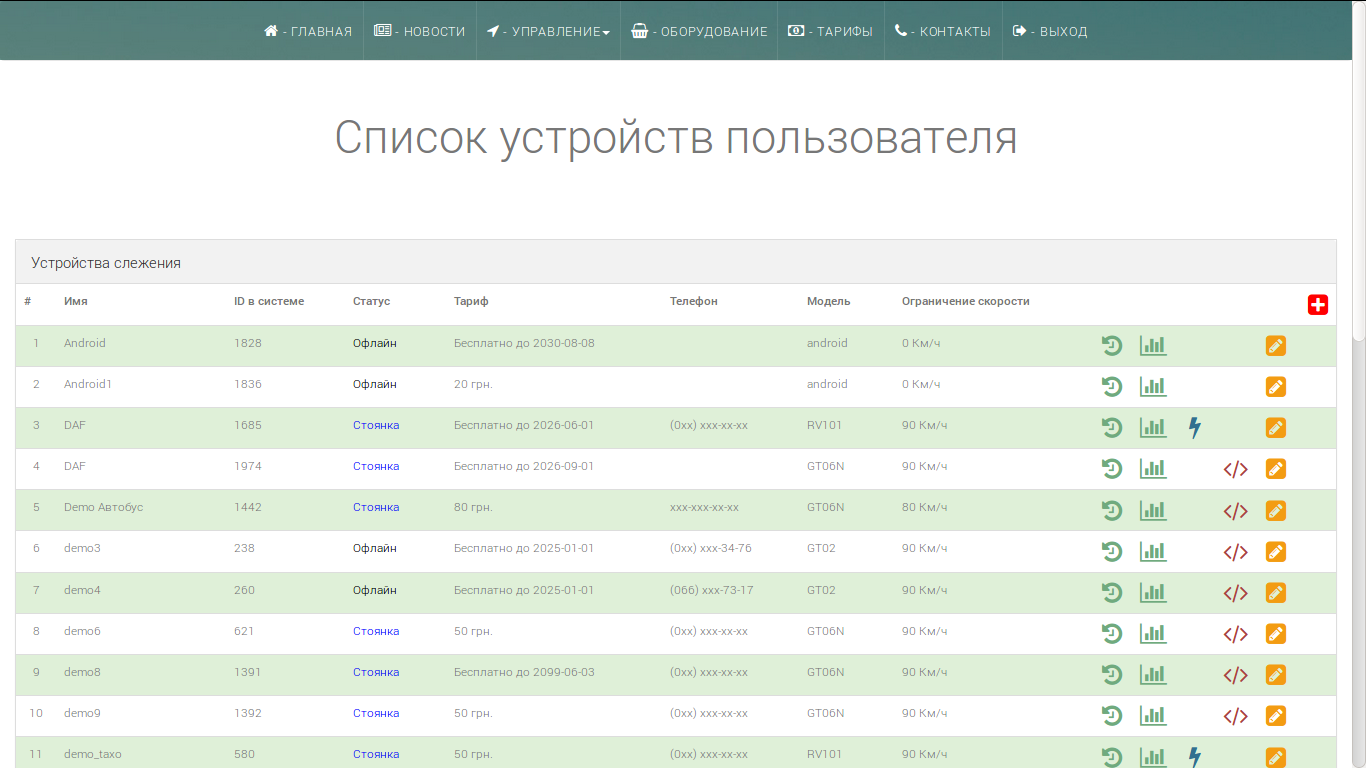
Task: Open code icon for demo6
Action: 1236,634
